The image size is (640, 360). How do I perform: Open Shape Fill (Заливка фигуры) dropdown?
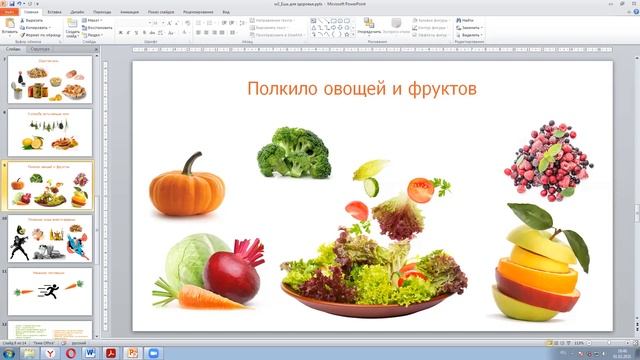click(x=431, y=20)
